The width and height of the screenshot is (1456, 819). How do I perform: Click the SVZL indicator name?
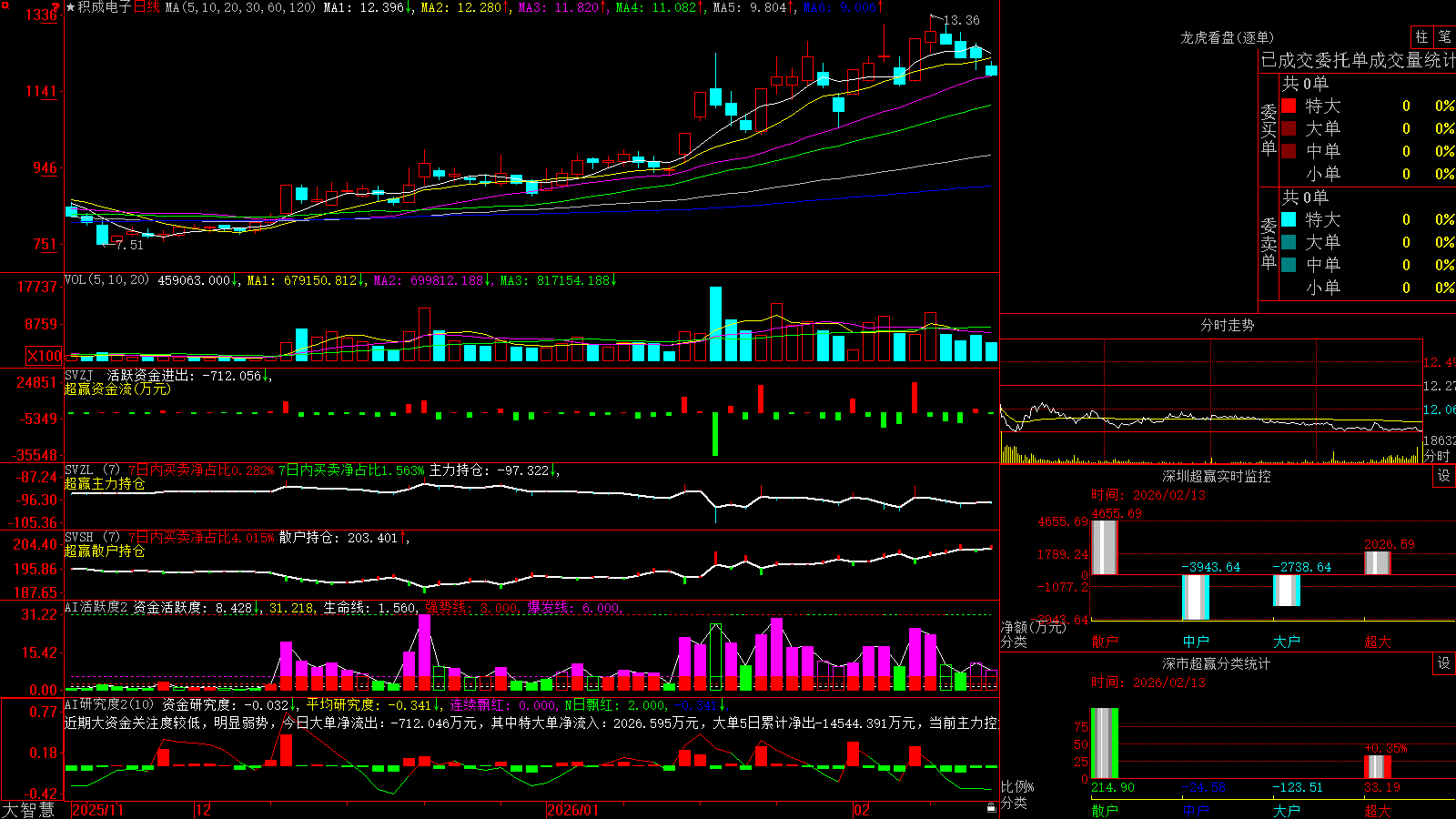point(79,470)
